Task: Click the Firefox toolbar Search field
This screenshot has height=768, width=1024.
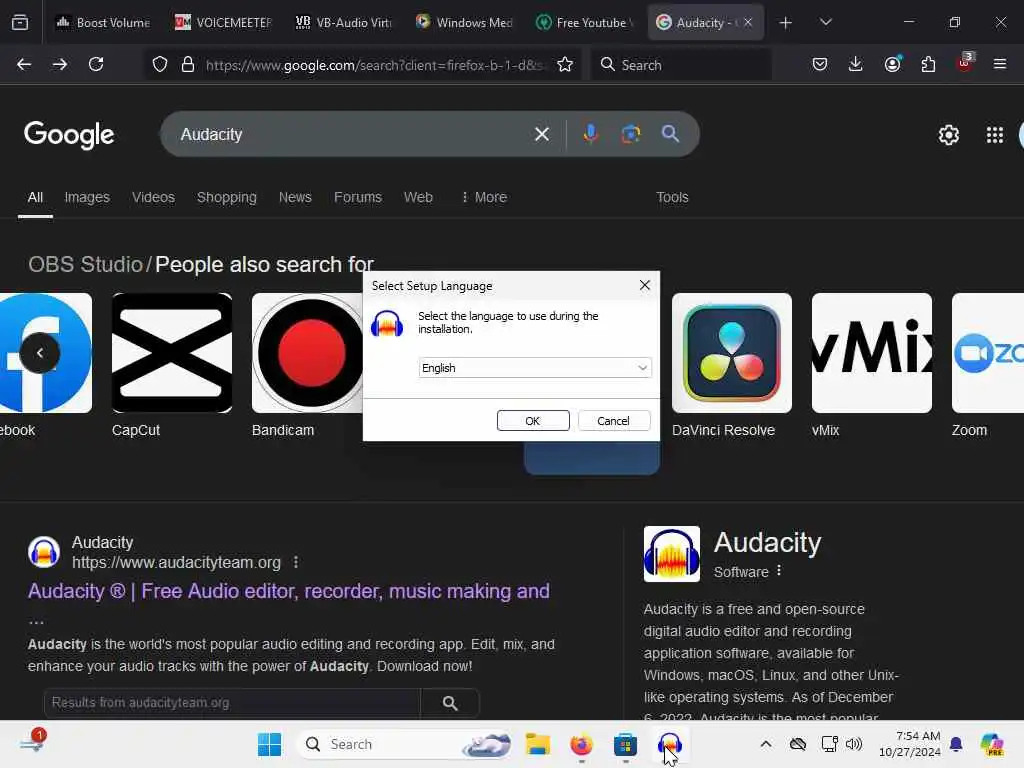Action: coord(681,64)
